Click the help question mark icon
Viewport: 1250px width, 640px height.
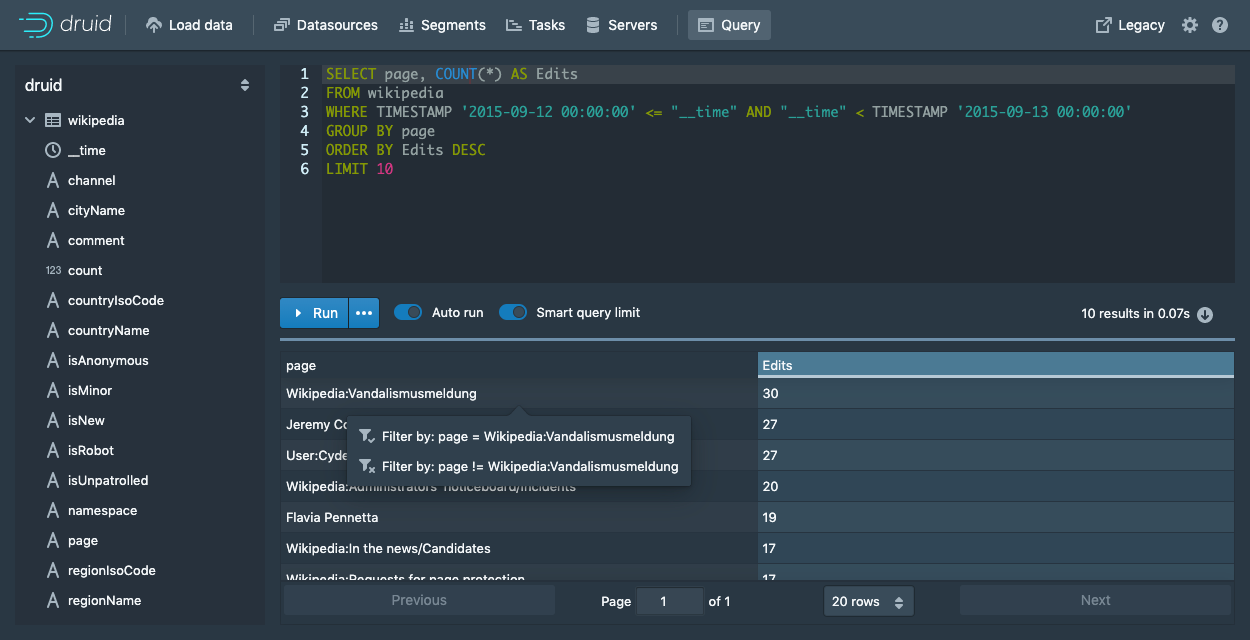tap(1220, 25)
